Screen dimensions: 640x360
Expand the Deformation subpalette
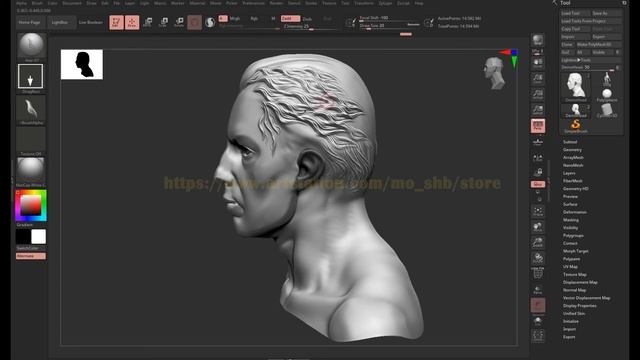point(575,212)
